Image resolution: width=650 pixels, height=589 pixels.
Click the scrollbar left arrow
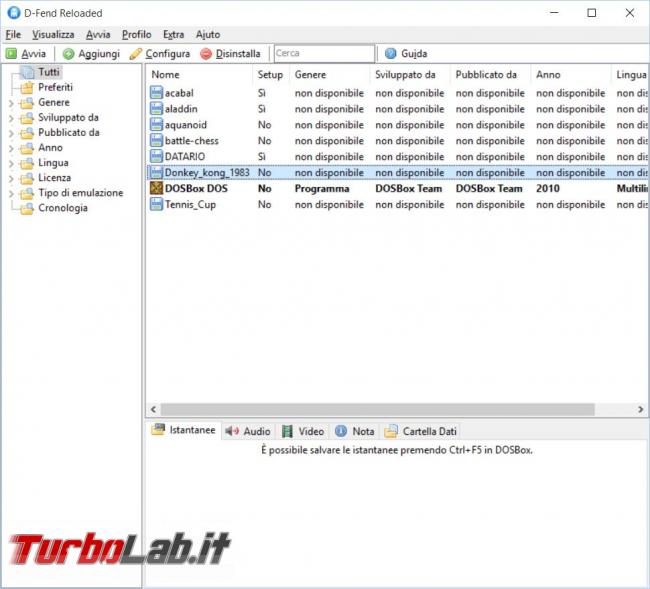[153, 410]
